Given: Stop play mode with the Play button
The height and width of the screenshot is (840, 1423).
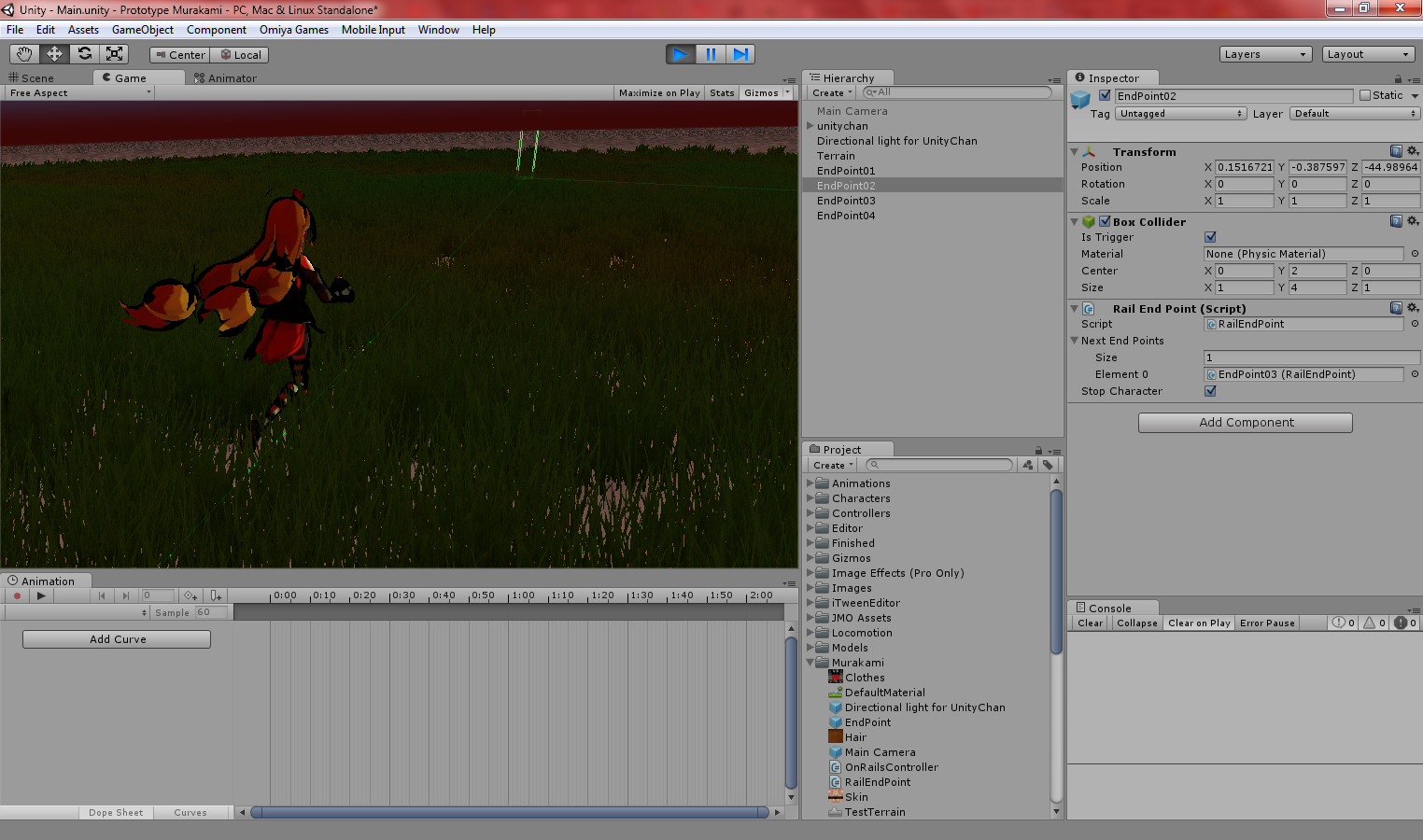Looking at the screenshot, I should tap(680, 54).
